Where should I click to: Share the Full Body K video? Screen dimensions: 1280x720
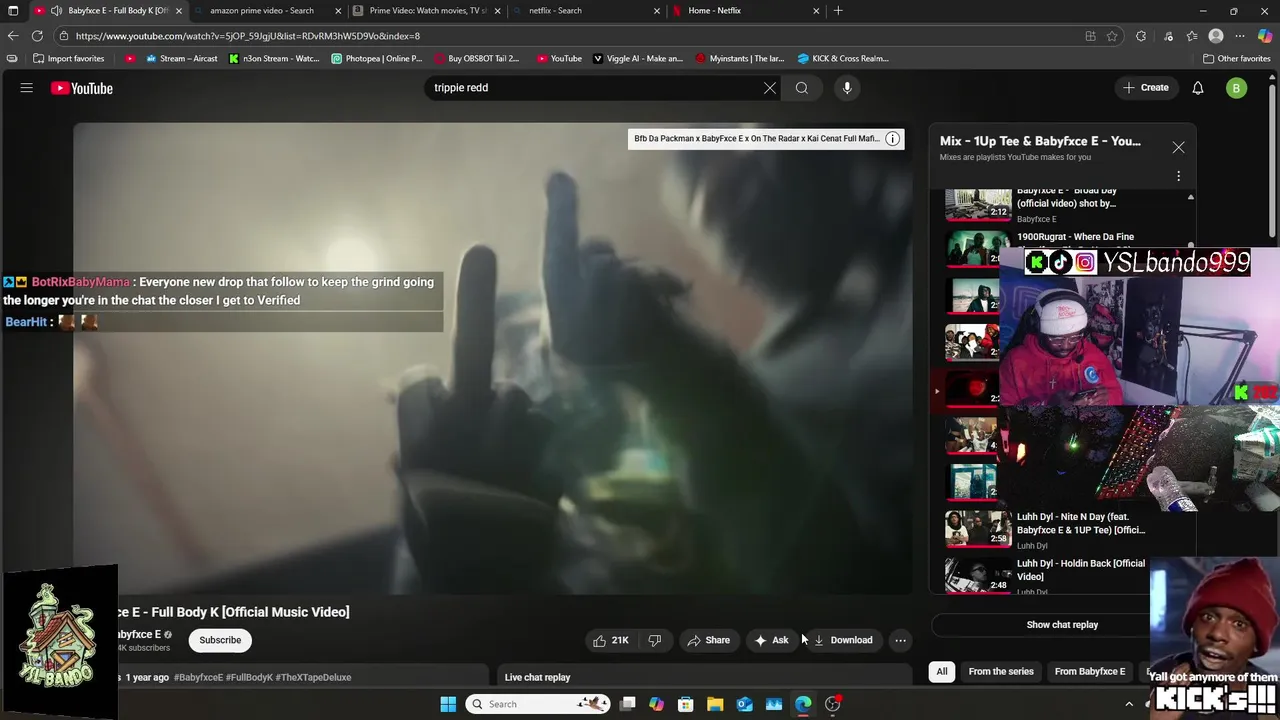pos(708,640)
